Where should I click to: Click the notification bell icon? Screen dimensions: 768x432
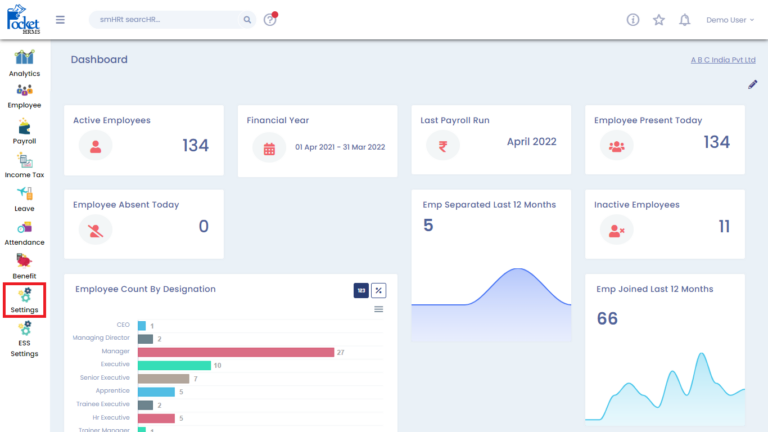pos(685,20)
